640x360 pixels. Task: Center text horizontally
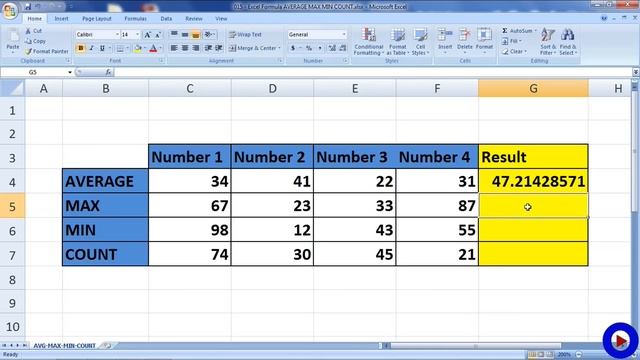[x=185, y=48]
